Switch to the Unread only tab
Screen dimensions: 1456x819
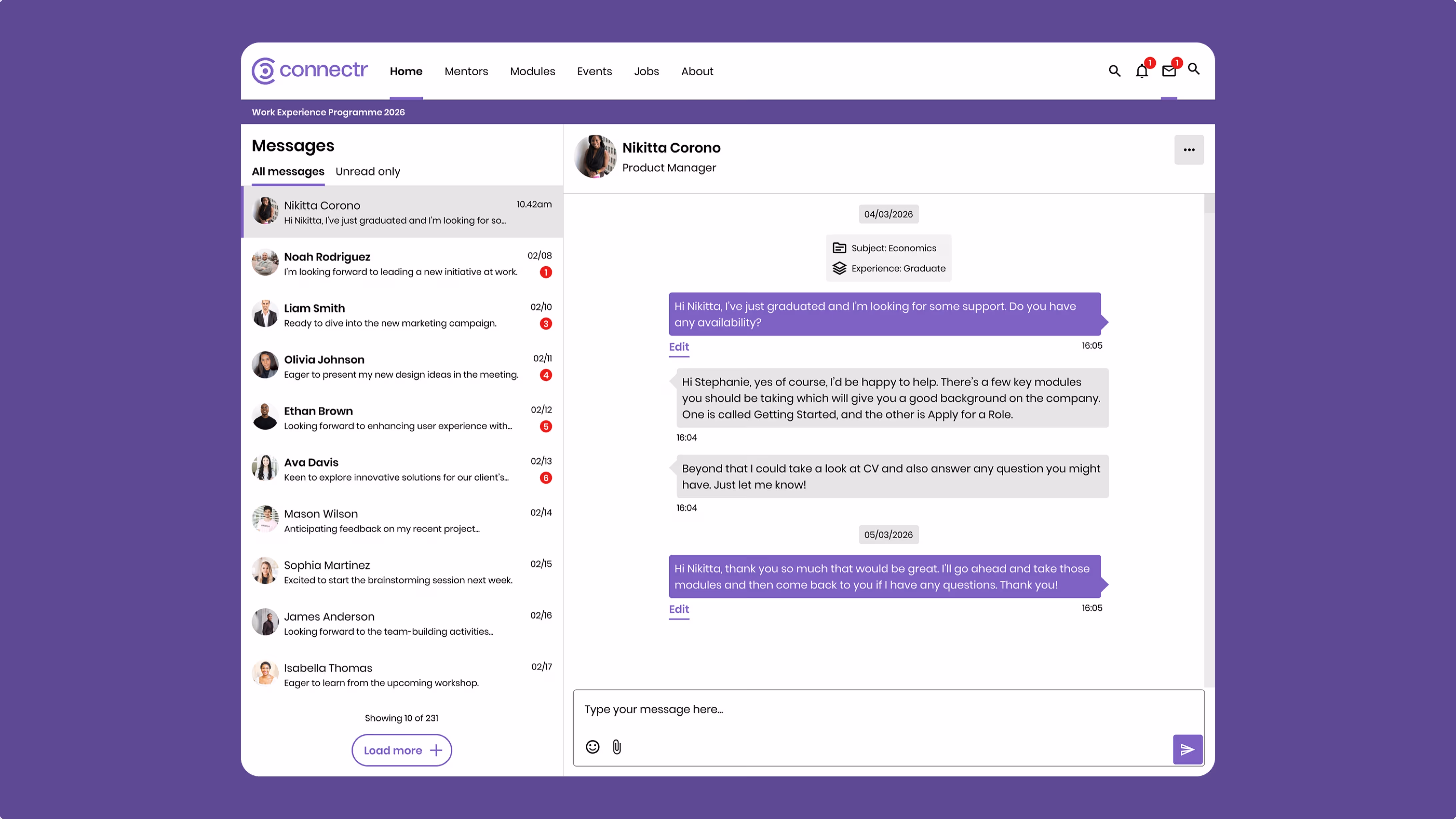[x=367, y=171]
